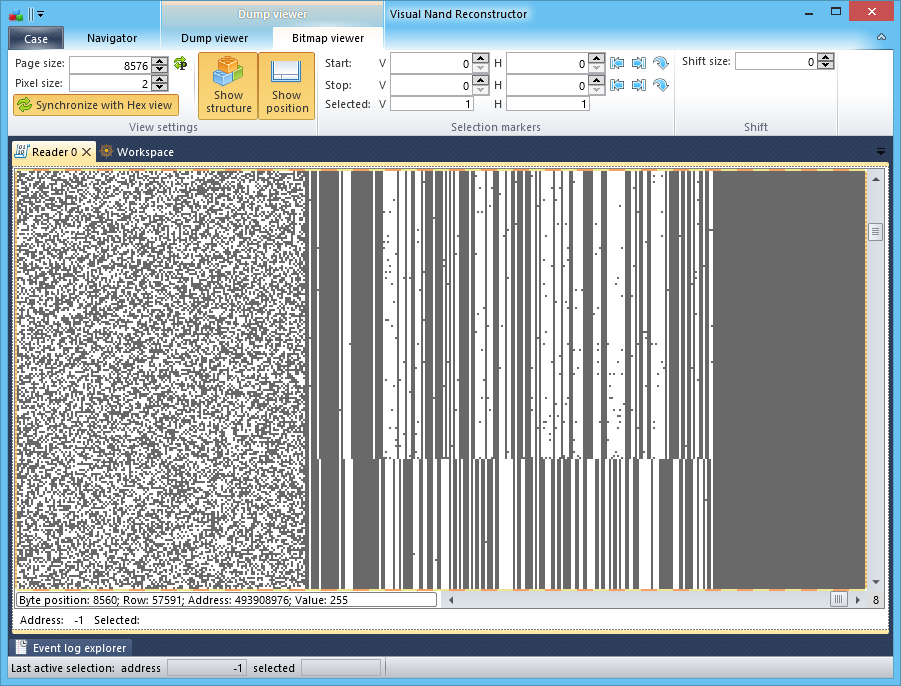901x686 pixels.
Task: Click the Shift group label
Action: pyautogui.click(x=756, y=127)
